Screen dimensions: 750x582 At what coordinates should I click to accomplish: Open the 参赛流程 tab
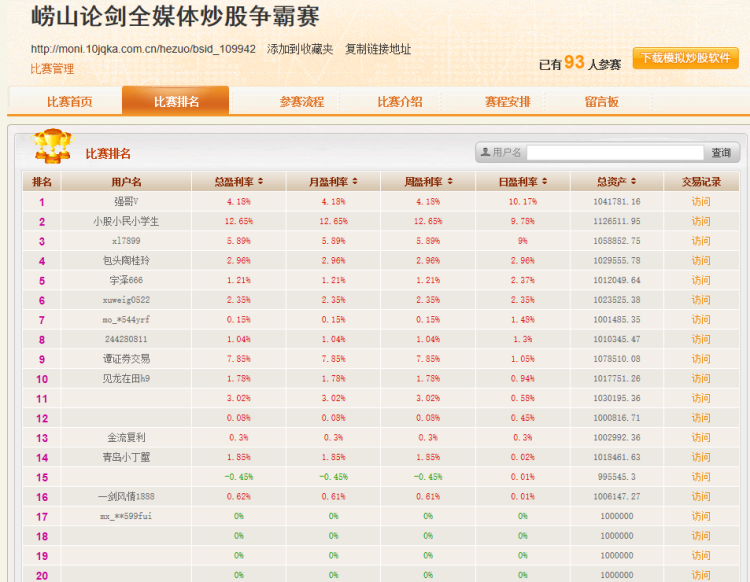(302, 102)
